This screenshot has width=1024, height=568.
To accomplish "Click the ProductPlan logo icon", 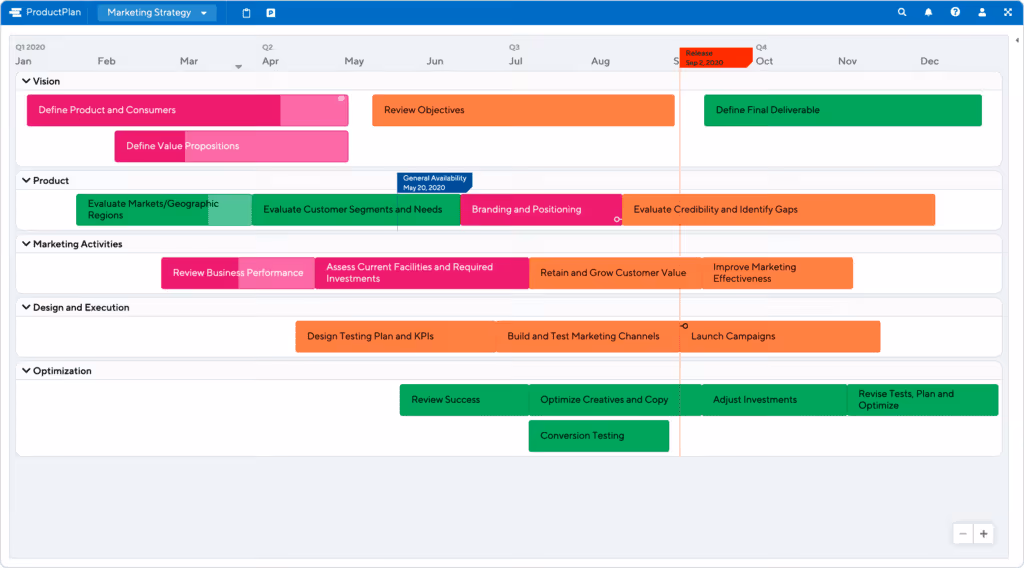I will (x=15, y=12).
